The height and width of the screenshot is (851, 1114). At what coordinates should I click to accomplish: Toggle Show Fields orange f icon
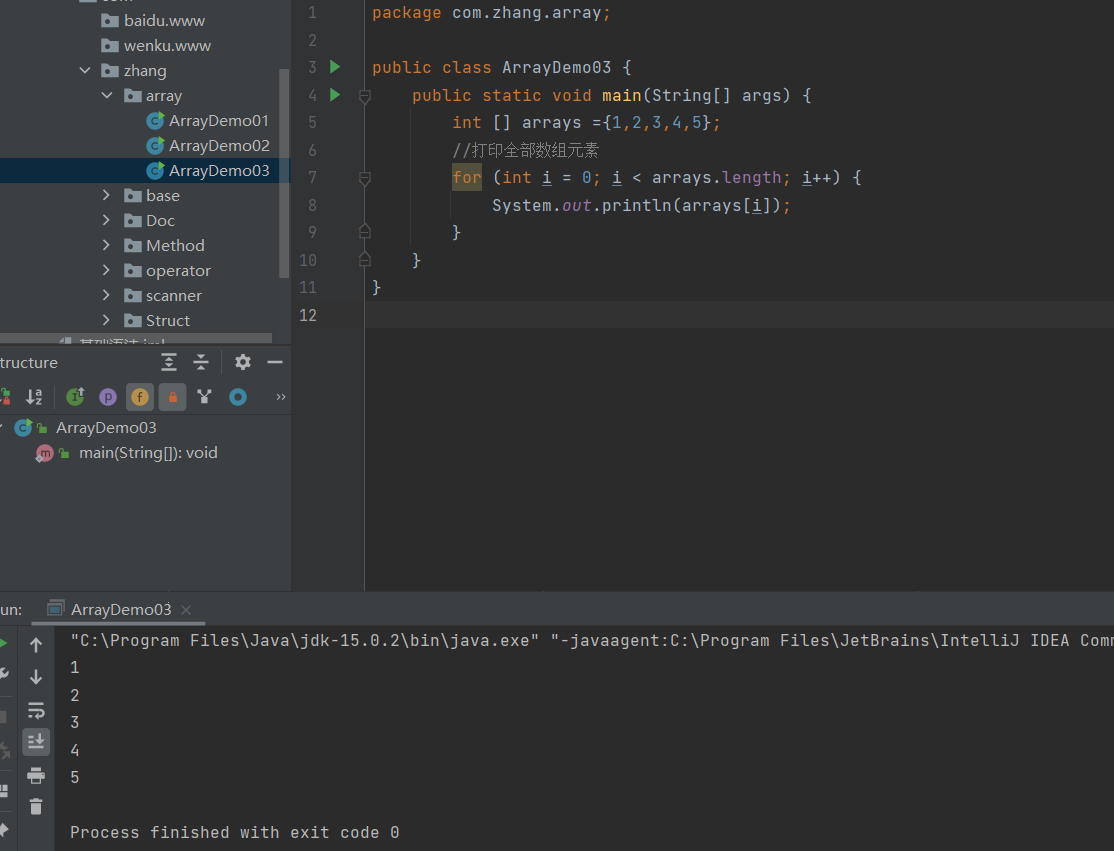coord(140,396)
